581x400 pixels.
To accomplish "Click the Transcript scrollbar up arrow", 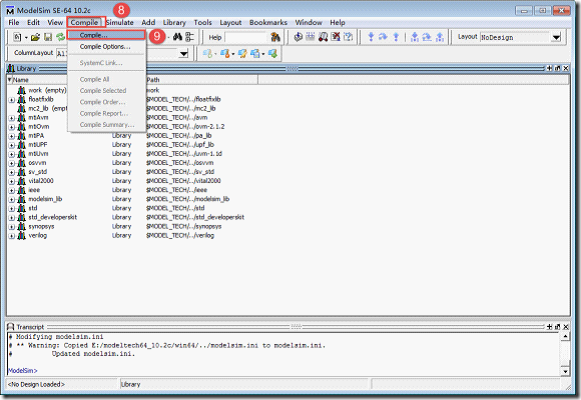I will (565, 337).
